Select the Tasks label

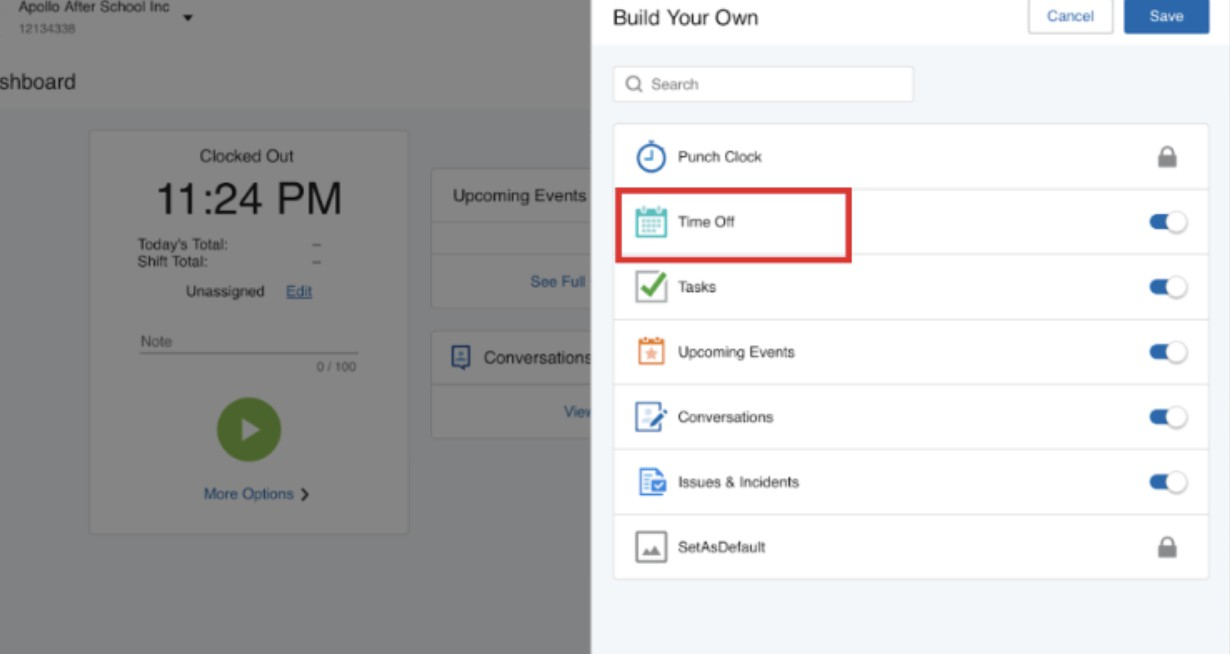697,287
